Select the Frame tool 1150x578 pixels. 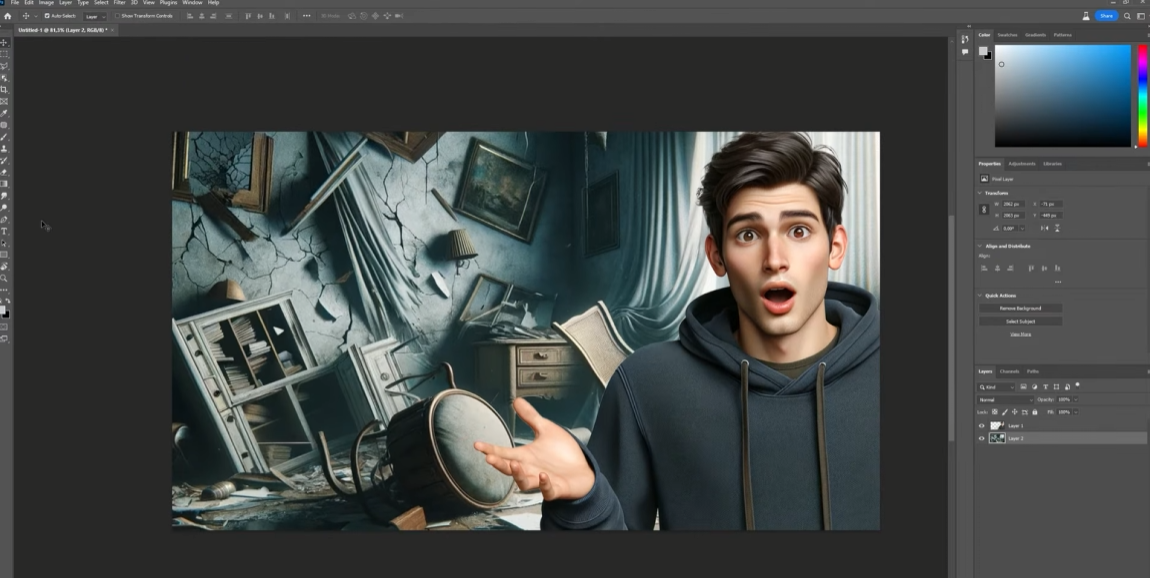pos(4,101)
